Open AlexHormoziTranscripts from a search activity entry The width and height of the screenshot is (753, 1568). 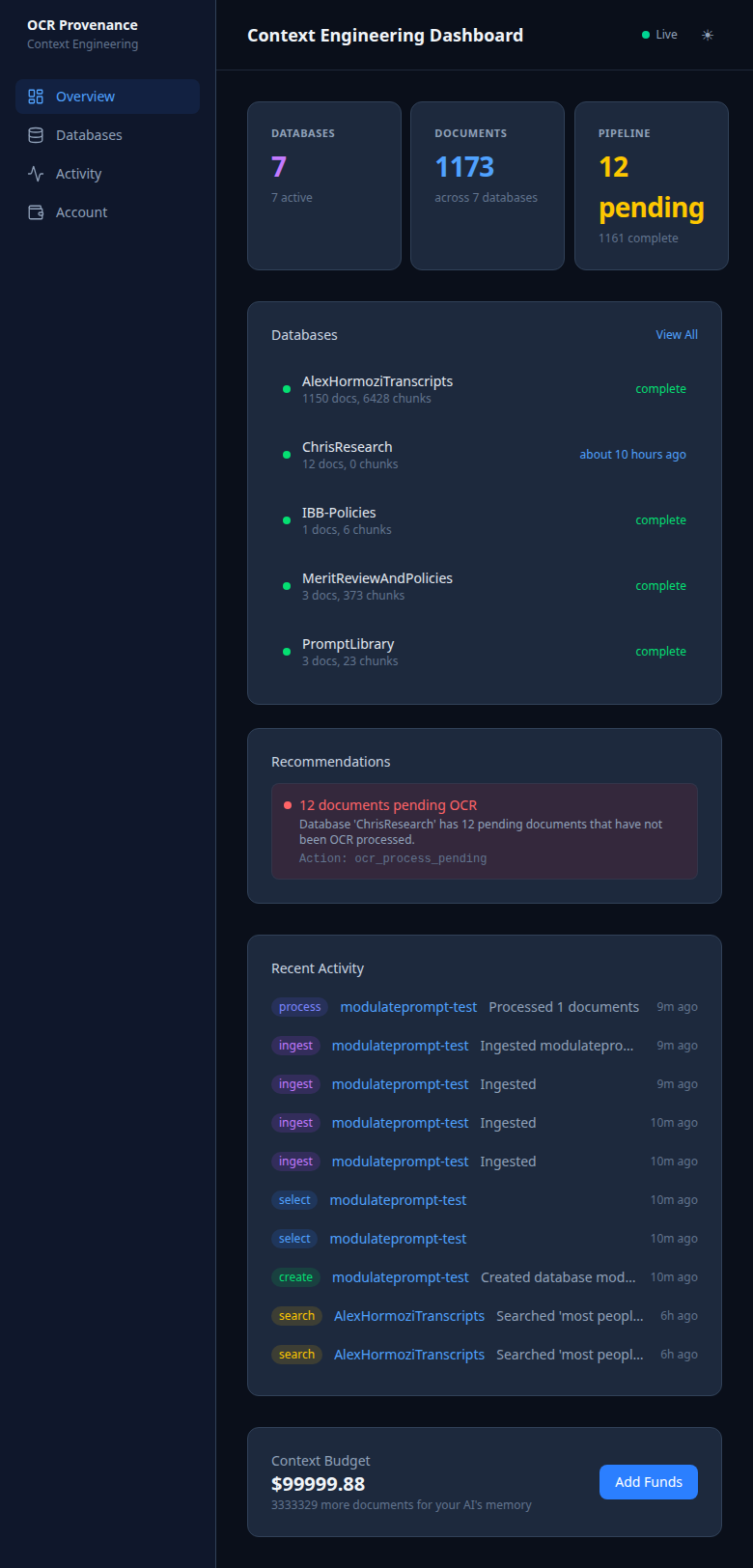tap(409, 1315)
